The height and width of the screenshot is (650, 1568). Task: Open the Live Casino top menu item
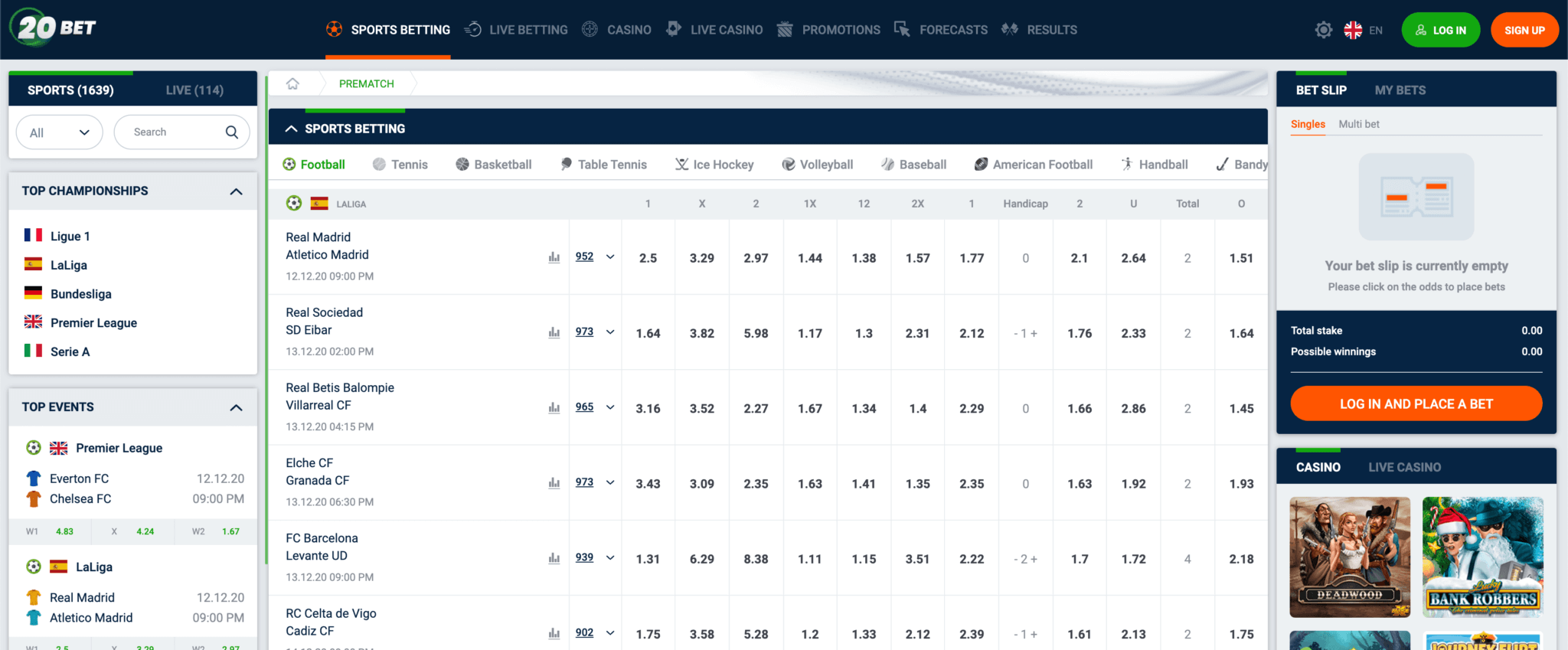click(714, 30)
